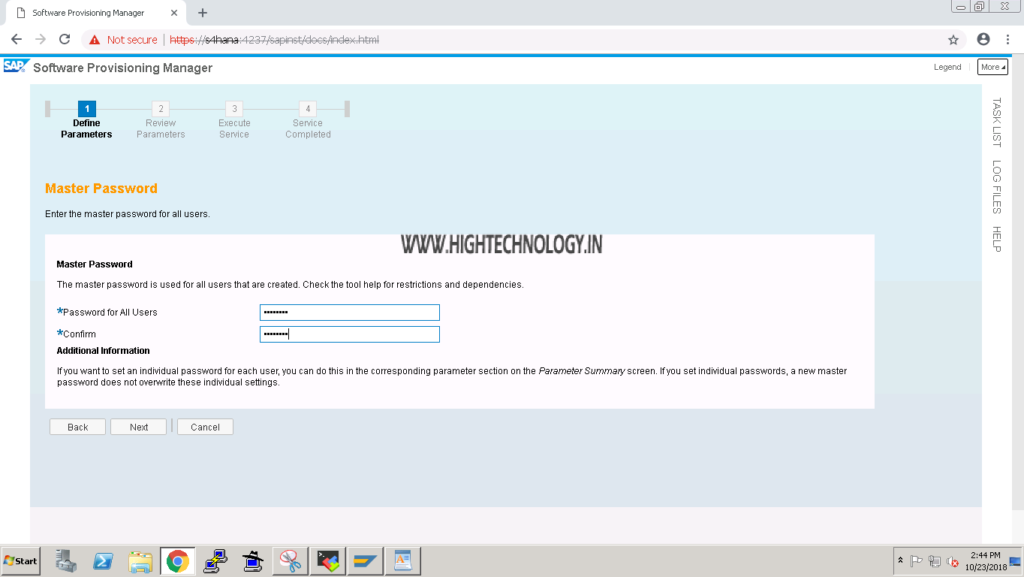Image resolution: width=1024 pixels, height=577 pixels.
Task: Click the muted volume tray icon
Action: tap(953, 561)
